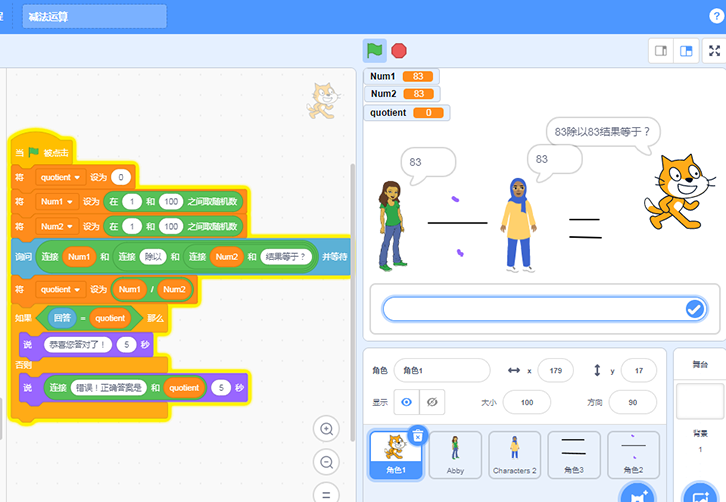
Task: Switch to small stage layout
Action: click(661, 51)
